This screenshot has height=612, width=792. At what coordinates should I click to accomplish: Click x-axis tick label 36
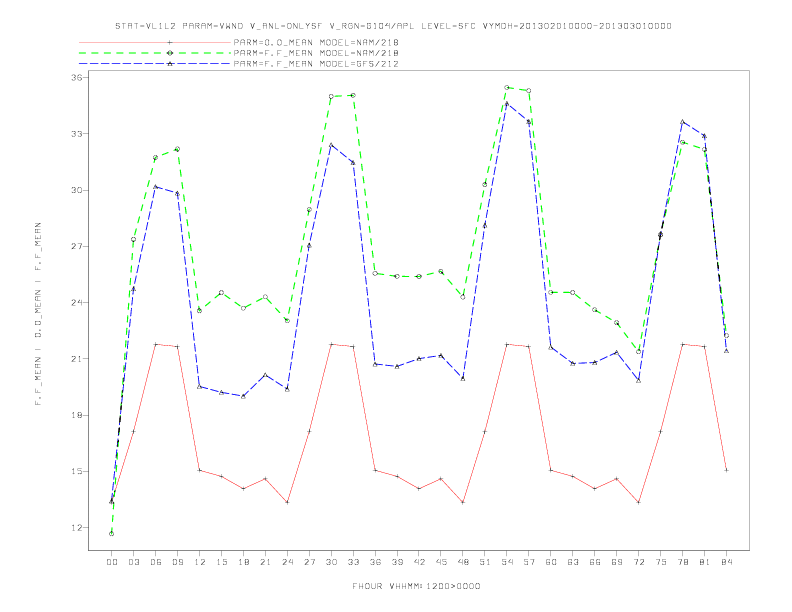(x=375, y=562)
